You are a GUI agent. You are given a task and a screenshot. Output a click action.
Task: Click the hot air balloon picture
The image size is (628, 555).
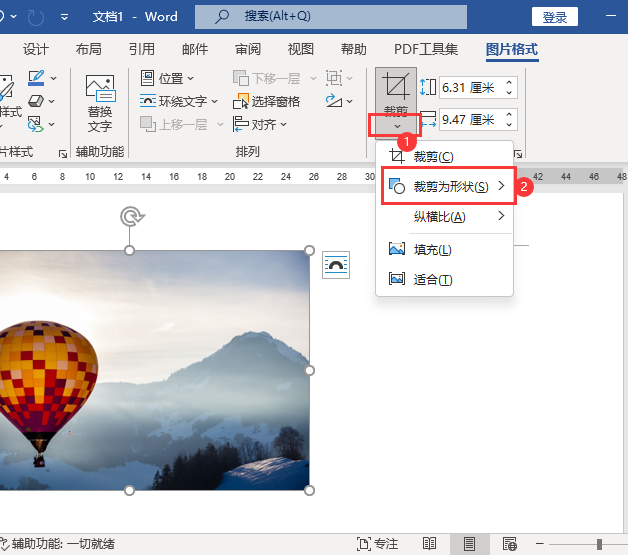154,370
